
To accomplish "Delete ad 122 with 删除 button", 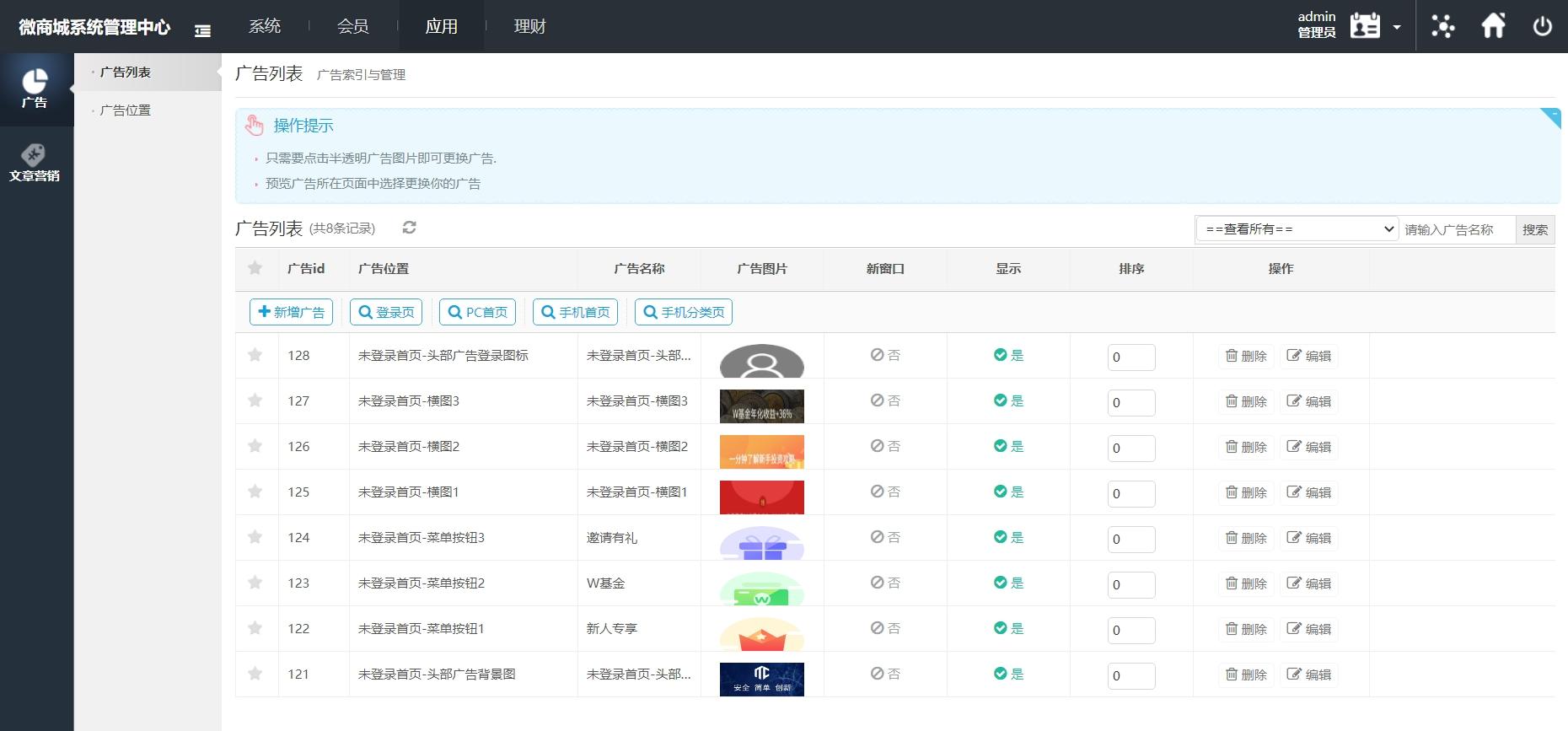I will pyautogui.click(x=1246, y=629).
